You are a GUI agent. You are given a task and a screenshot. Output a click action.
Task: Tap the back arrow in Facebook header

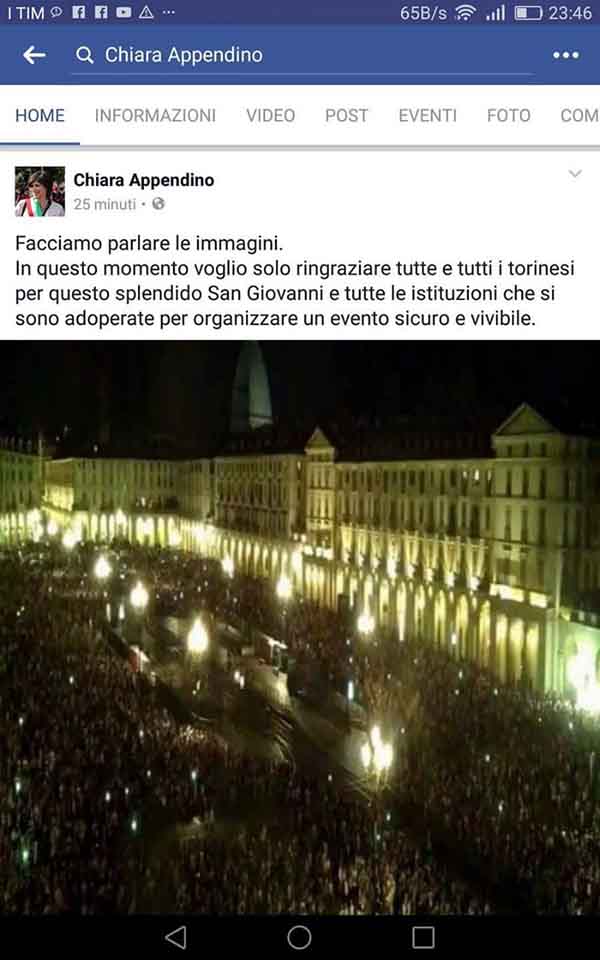34,55
